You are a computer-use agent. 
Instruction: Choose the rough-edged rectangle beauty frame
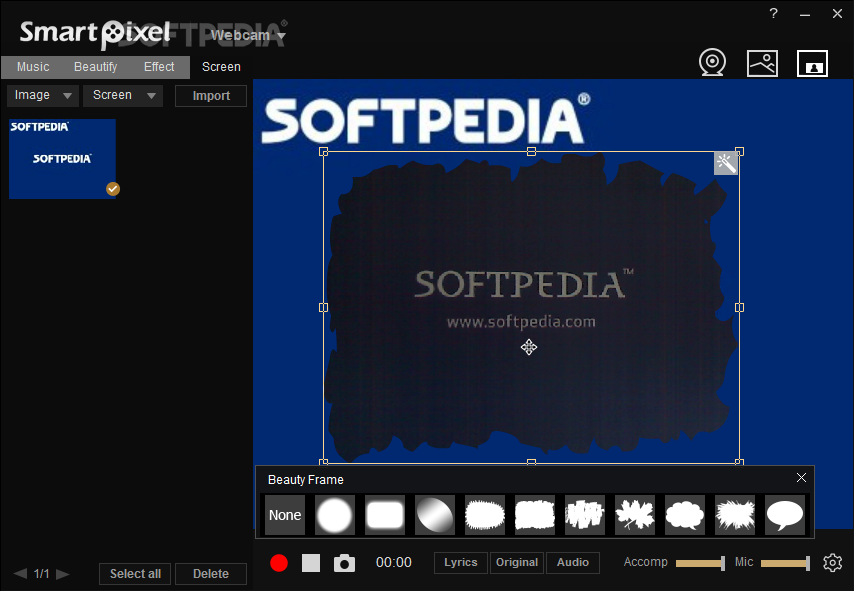click(535, 515)
